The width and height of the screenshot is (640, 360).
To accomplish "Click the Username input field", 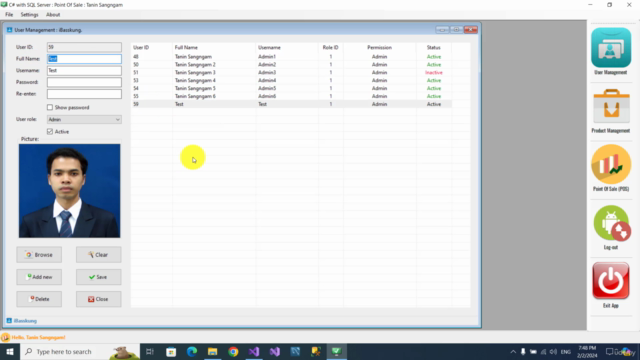I will [x=84, y=71].
